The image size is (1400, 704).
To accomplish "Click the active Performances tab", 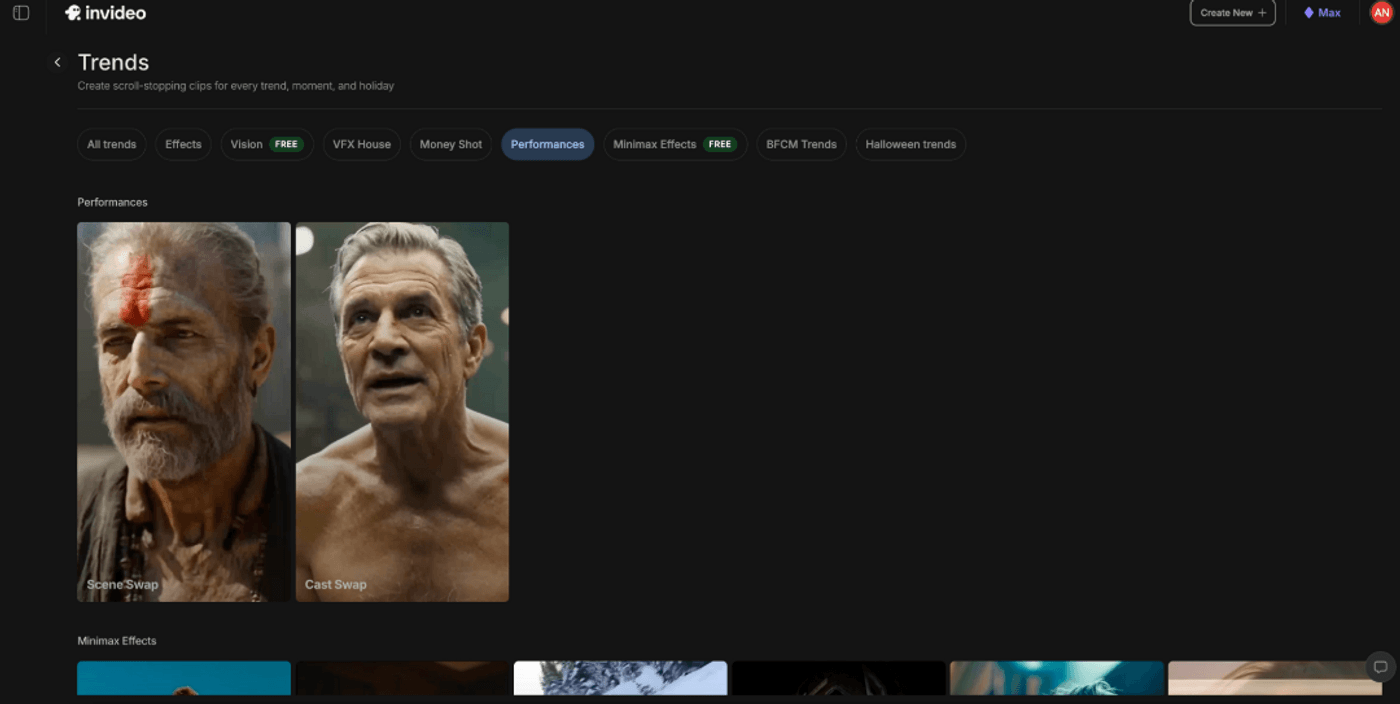I will [x=547, y=144].
